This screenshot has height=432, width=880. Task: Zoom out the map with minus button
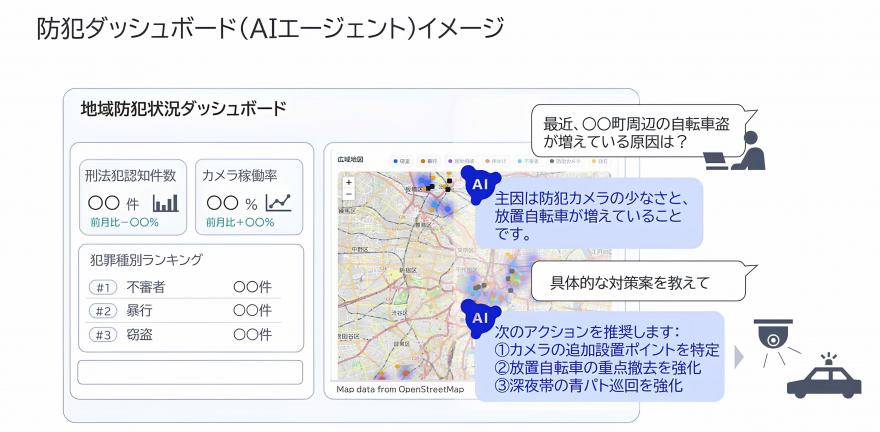pyautogui.click(x=349, y=194)
